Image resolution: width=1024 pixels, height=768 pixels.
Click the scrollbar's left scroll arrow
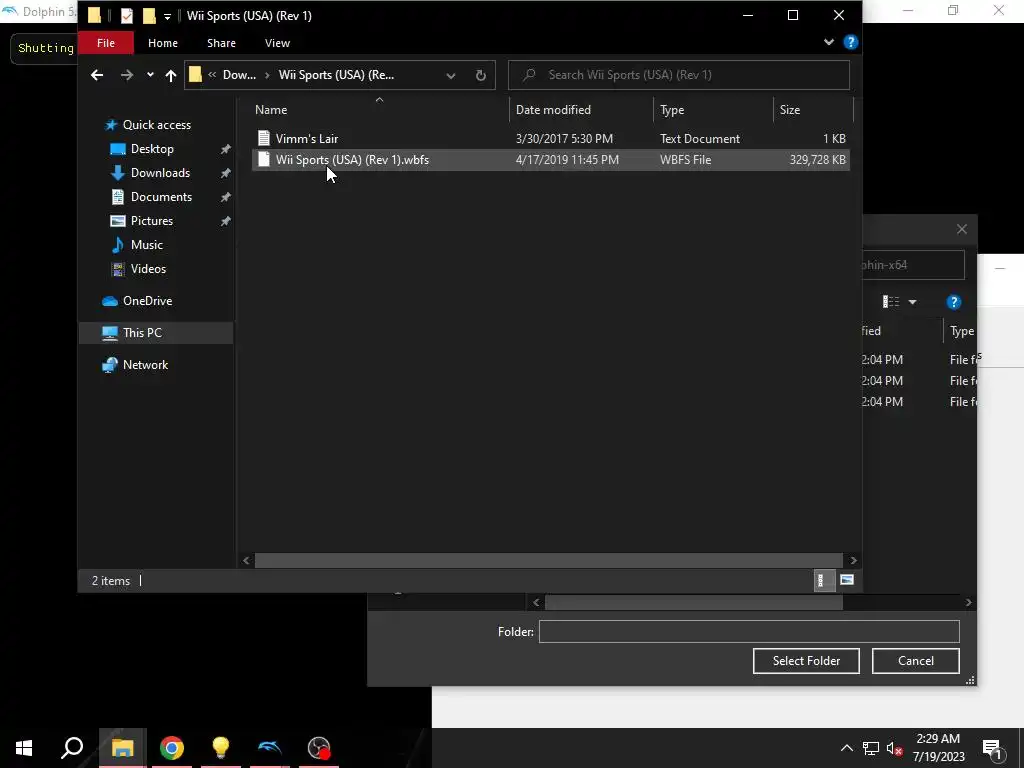click(x=246, y=560)
